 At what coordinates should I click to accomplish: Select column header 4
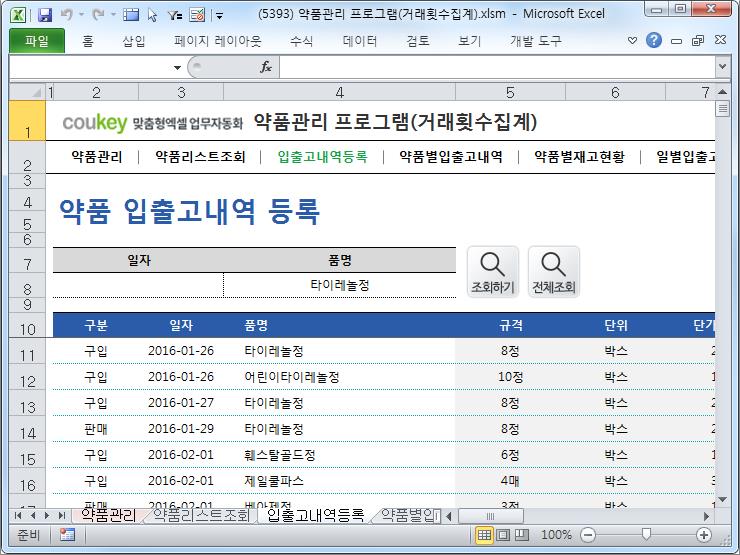click(x=339, y=92)
